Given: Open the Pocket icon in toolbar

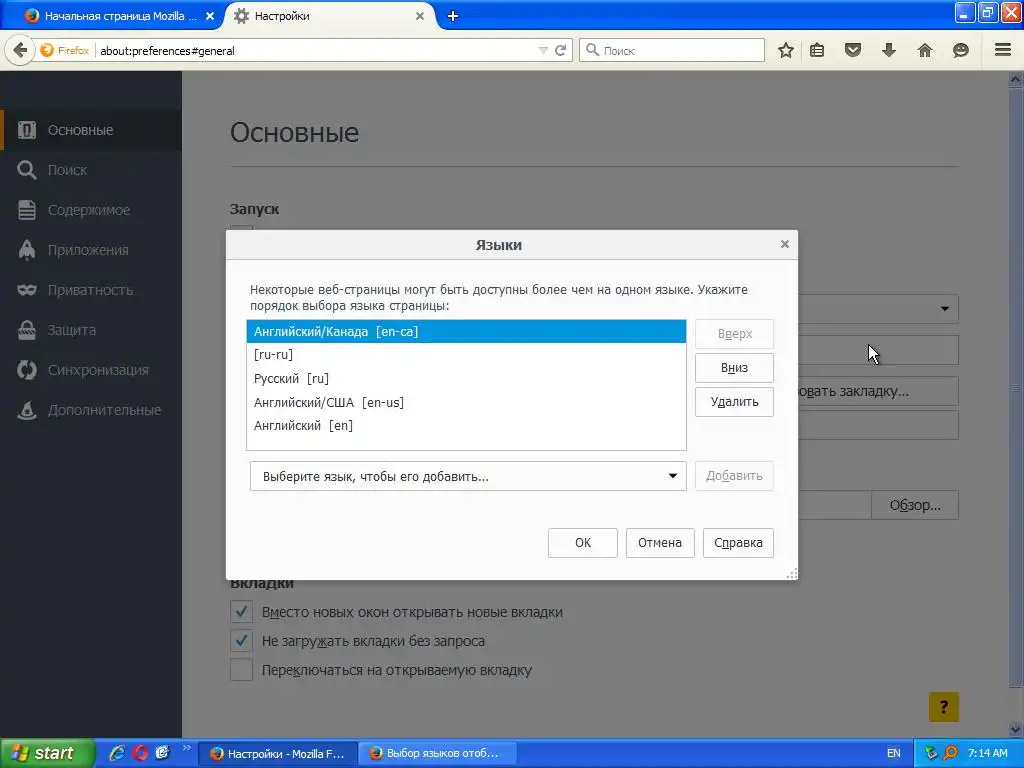Looking at the screenshot, I should 853,50.
